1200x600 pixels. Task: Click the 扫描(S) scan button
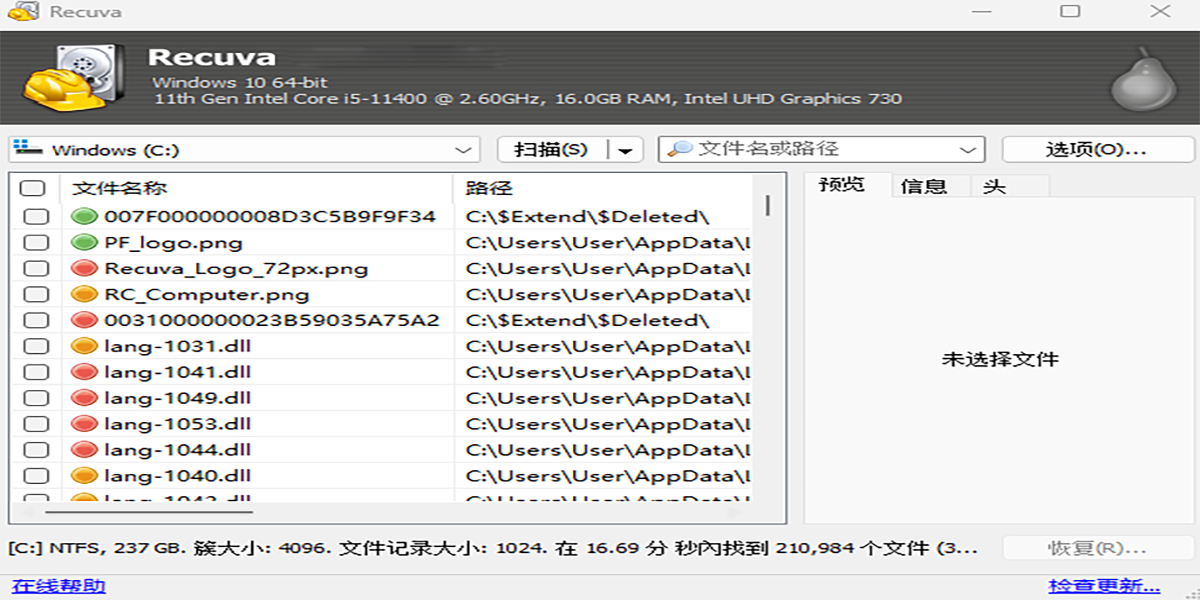pos(552,150)
